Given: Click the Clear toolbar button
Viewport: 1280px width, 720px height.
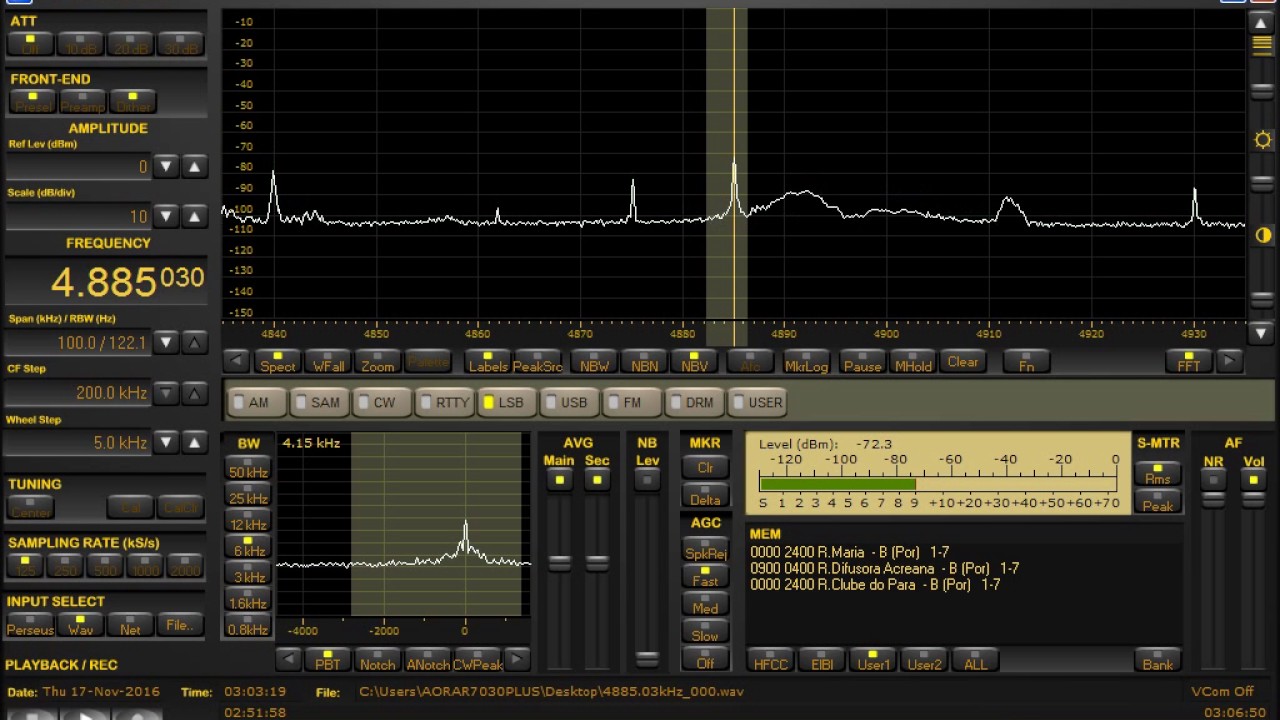Looking at the screenshot, I should click(962, 362).
